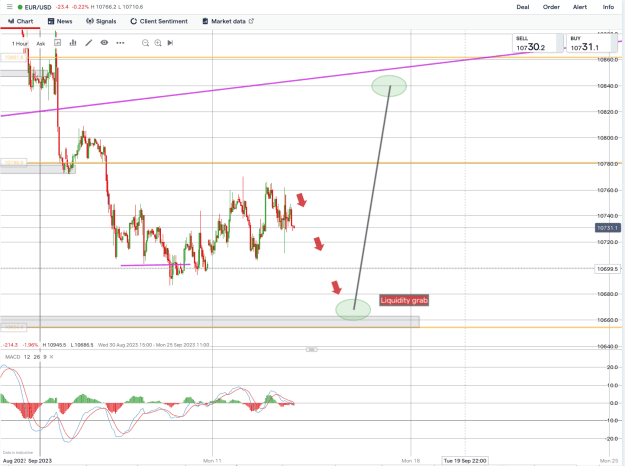The width and height of the screenshot is (625, 466).
Task: Open the 1 Hour timeframe dropdown
Action: [20, 43]
